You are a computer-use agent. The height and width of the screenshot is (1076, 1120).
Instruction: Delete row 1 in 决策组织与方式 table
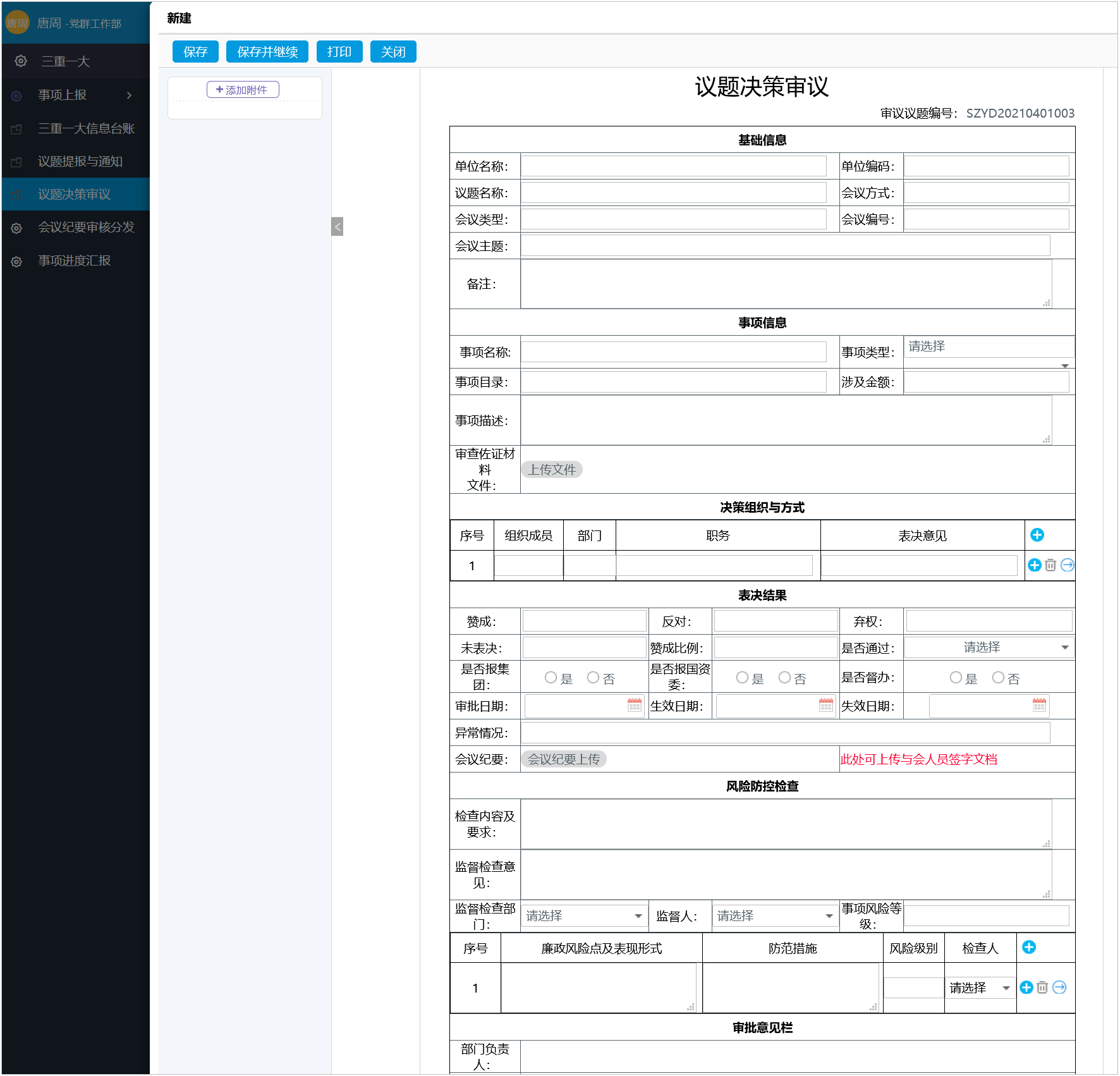click(1050, 565)
